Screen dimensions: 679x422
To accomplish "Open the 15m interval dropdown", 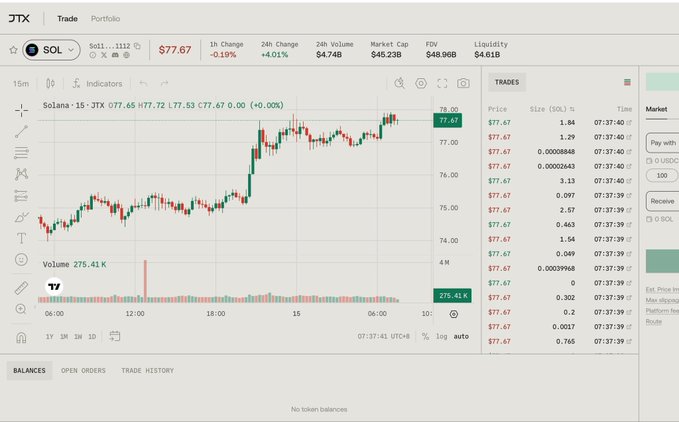I will pyautogui.click(x=21, y=84).
